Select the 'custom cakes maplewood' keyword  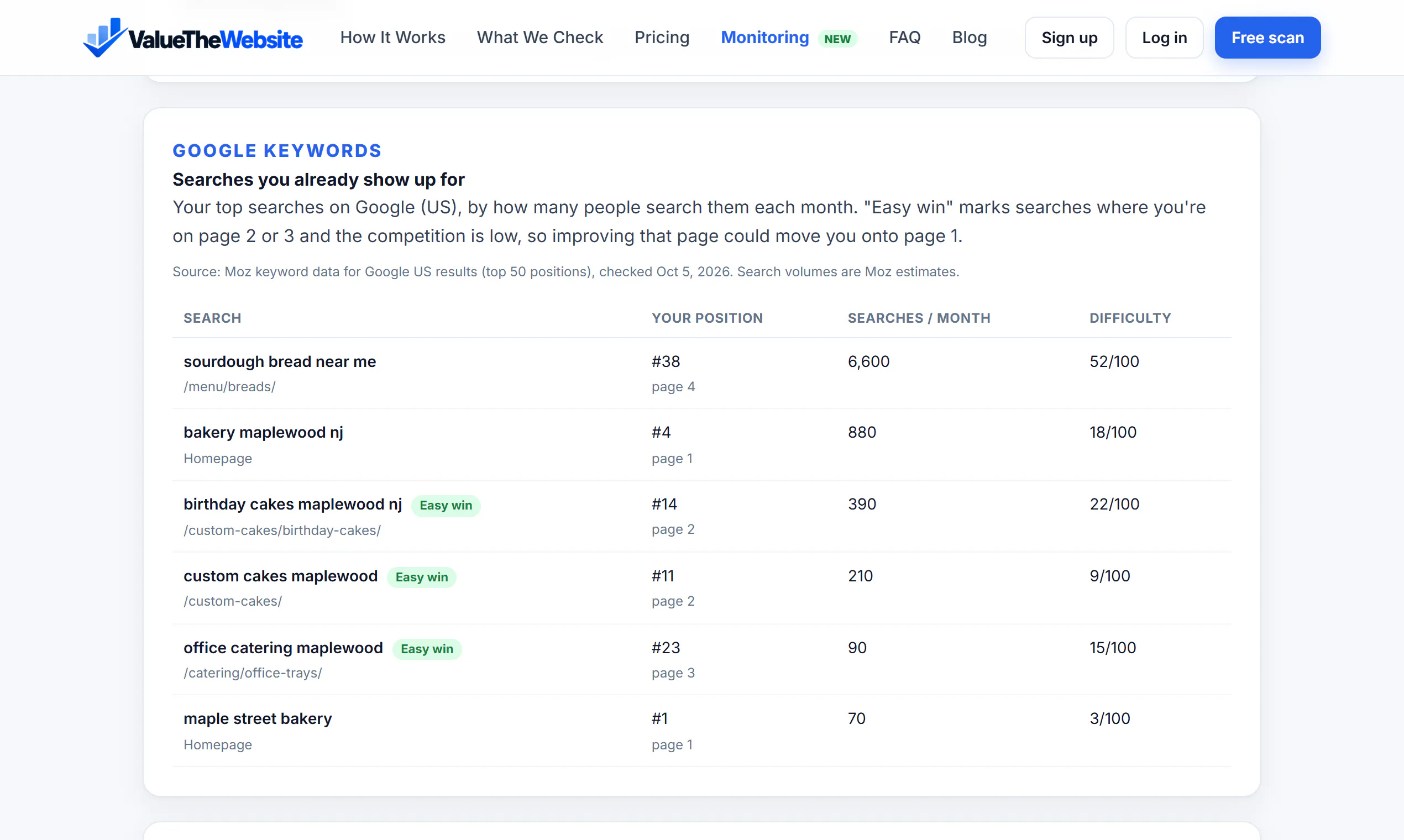[x=280, y=576]
